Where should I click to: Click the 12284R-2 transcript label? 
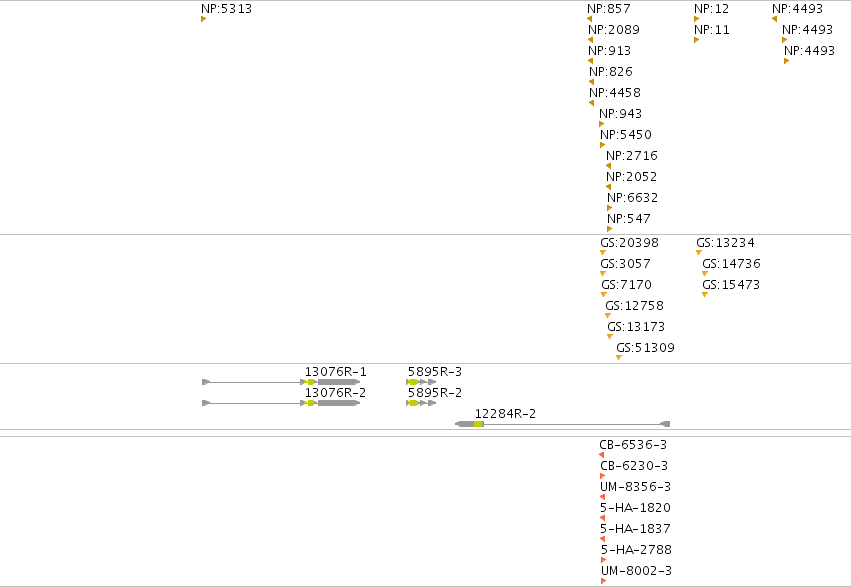click(505, 414)
